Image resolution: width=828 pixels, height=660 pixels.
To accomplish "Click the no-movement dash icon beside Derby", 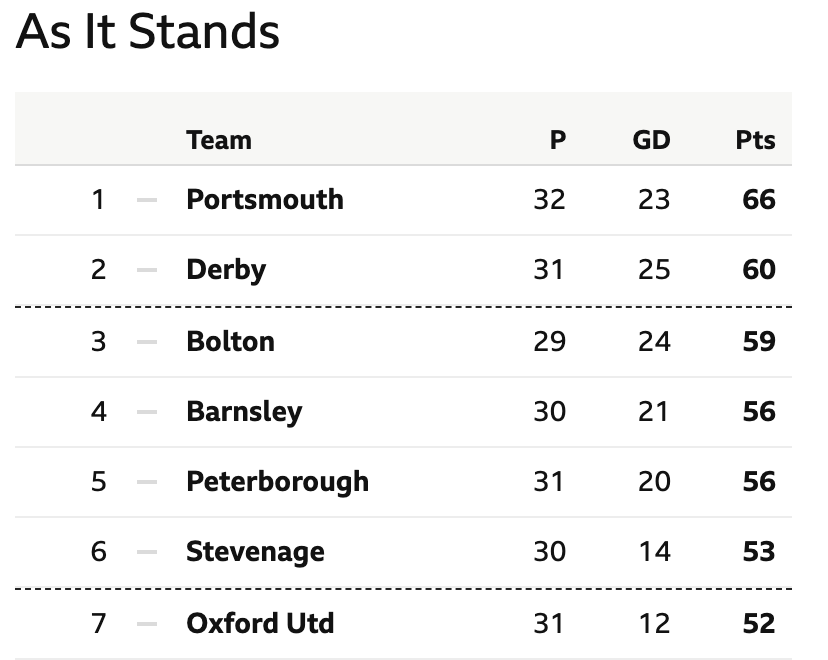I will [x=147, y=270].
